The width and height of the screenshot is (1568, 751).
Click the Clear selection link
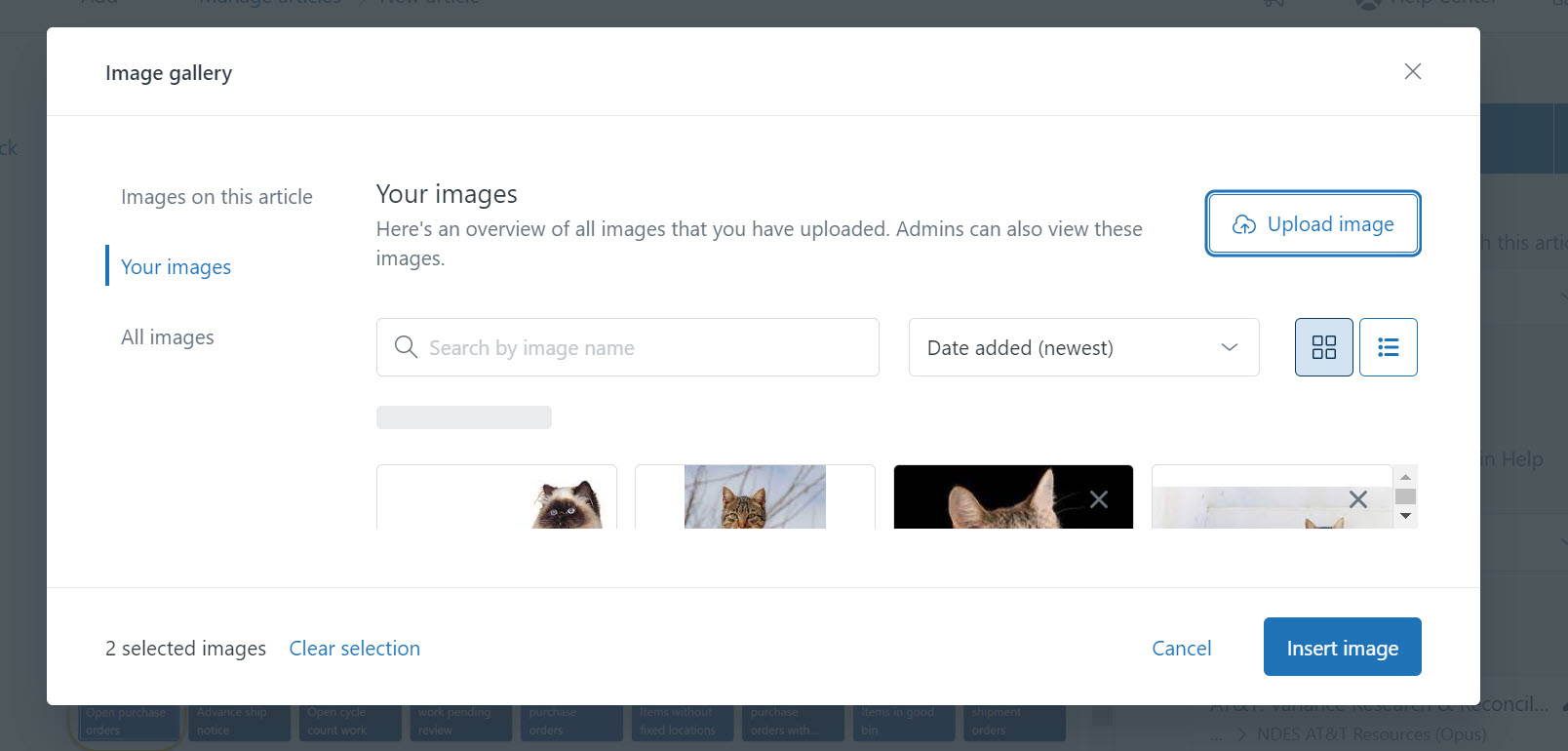[x=354, y=649]
